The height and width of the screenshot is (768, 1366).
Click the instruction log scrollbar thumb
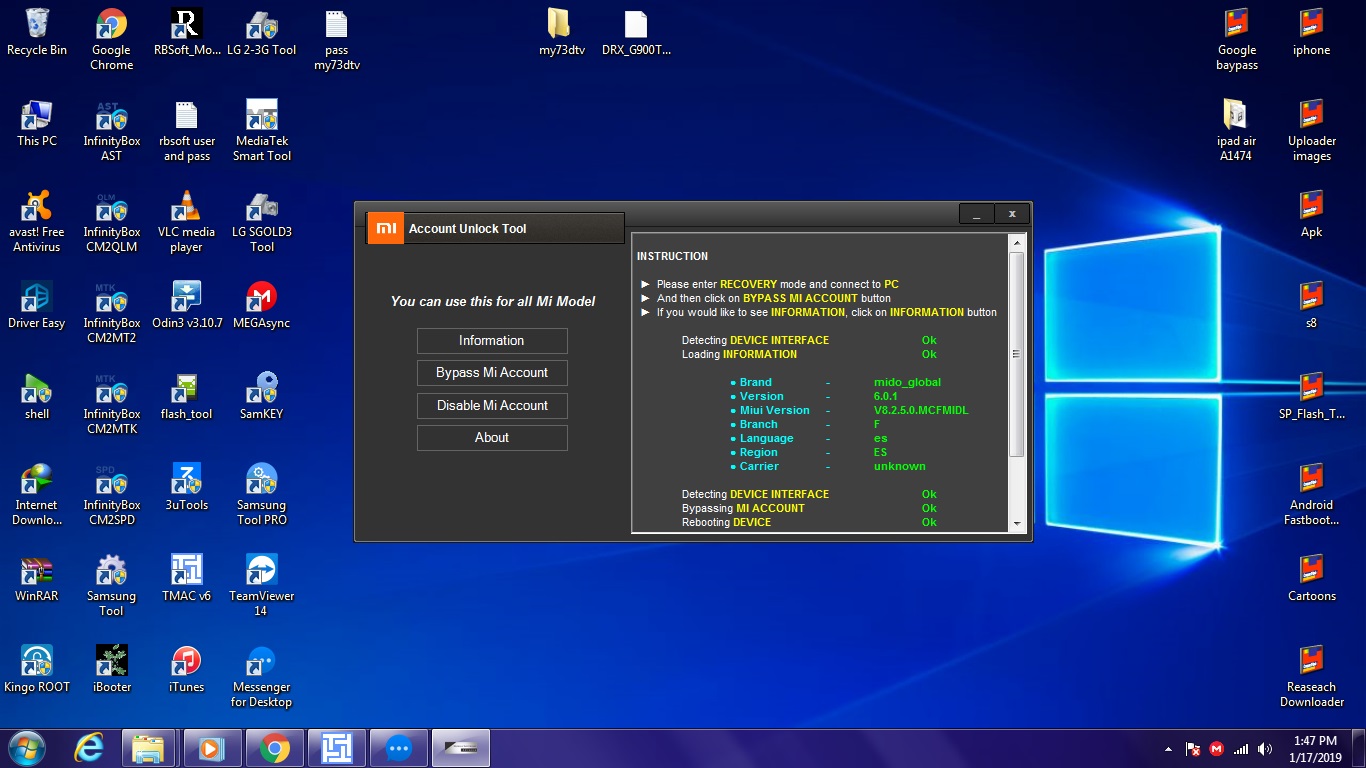1017,354
